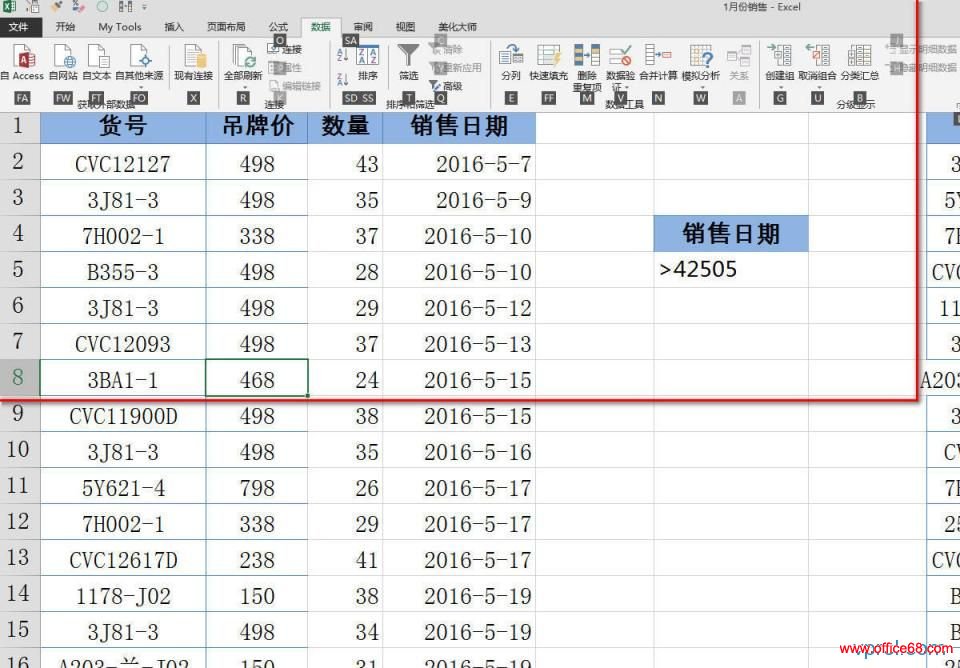Switch to the 插入 insert tab
The image size is (960, 668).
[x=174, y=27]
